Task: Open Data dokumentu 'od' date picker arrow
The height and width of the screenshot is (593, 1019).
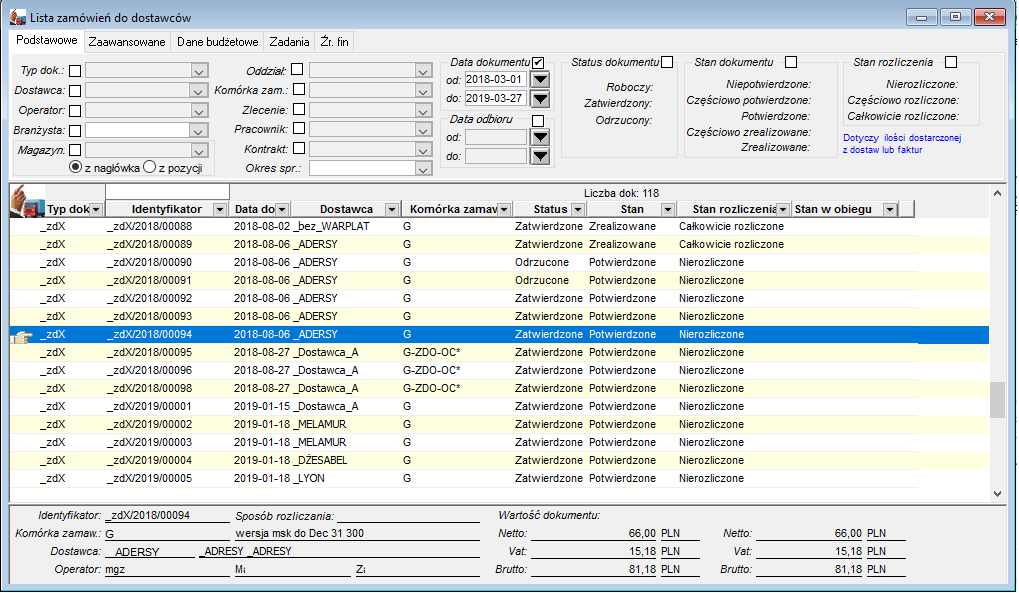Action: coord(540,80)
